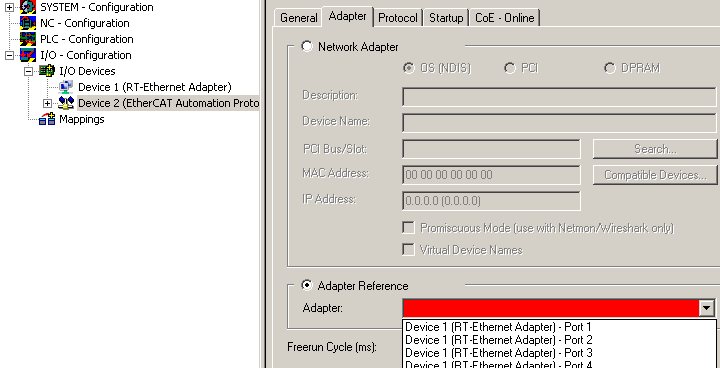This screenshot has height=368, width=720.
Task: Select the OS (NDIS) radio option
Action: click(409, 68)
